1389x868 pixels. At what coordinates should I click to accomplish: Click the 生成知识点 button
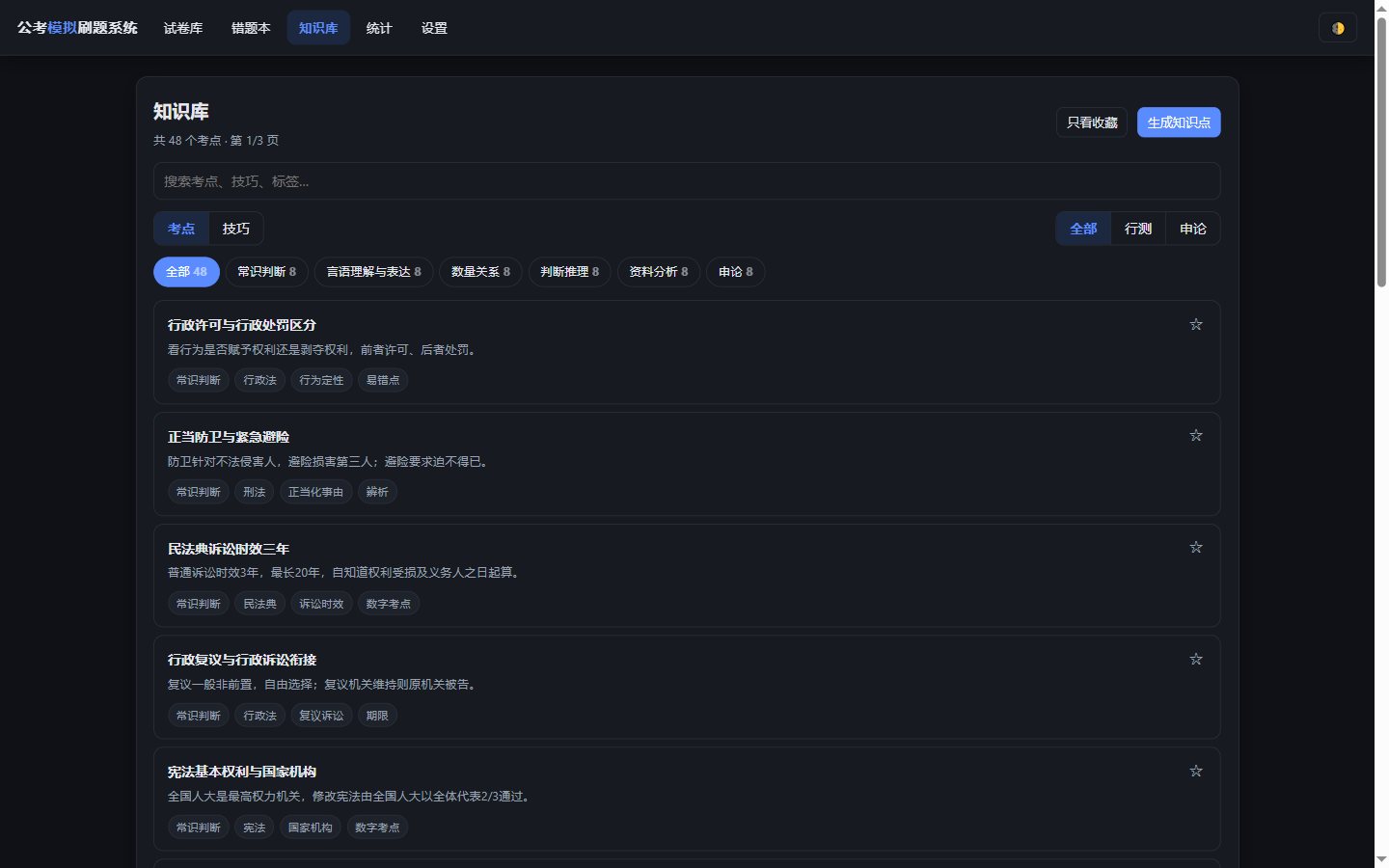1179,122
